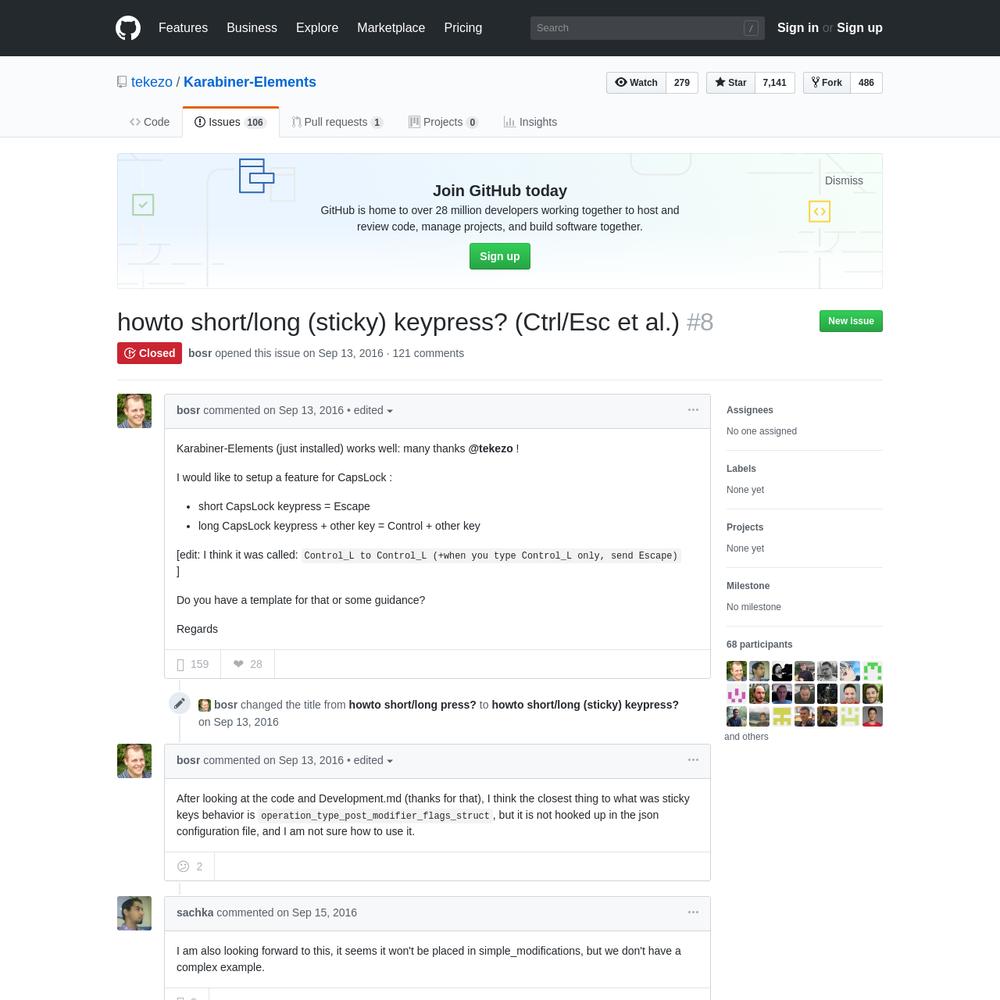Click the green pixel identicon participant avatar in the top row

coord(872,671)
